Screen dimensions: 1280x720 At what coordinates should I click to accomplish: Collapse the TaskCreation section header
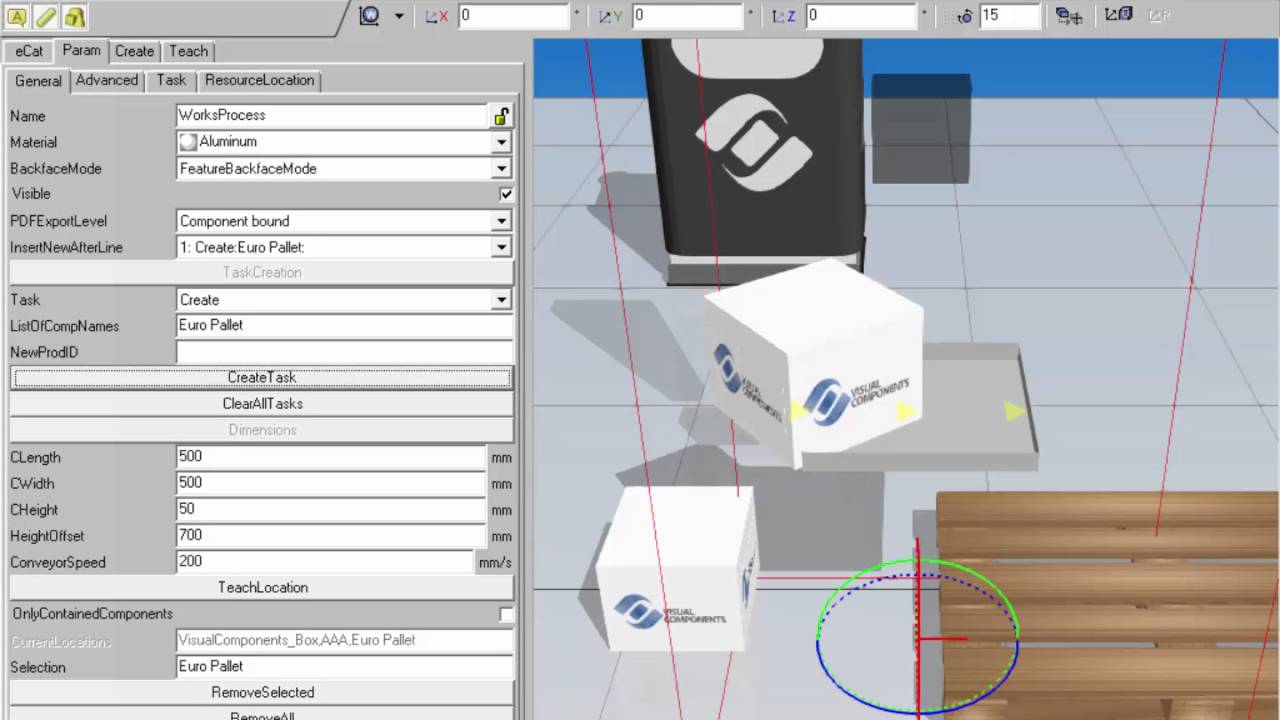pos(262,272)
